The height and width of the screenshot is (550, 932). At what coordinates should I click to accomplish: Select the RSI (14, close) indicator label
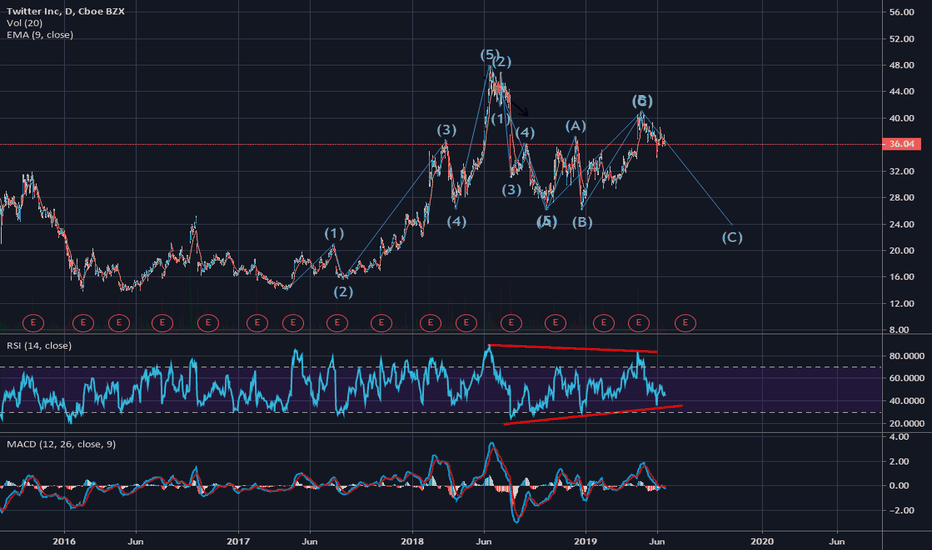coord(39,345)
